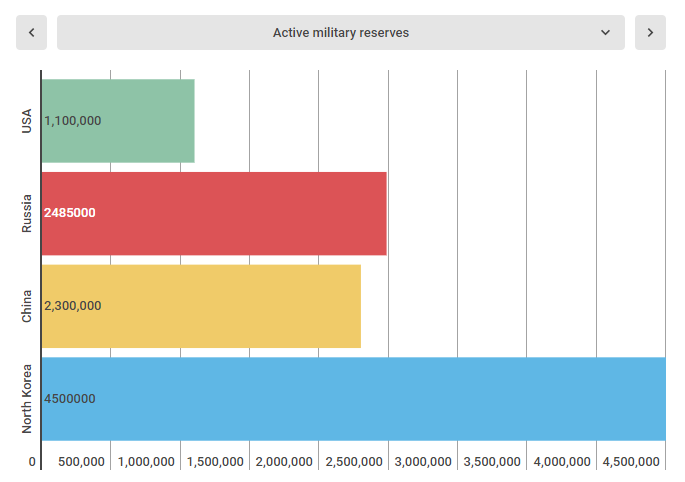Click the red Russia bar
Image resolution: width=685 pixels, height=482 pixels.
click(x=214, y=213)
